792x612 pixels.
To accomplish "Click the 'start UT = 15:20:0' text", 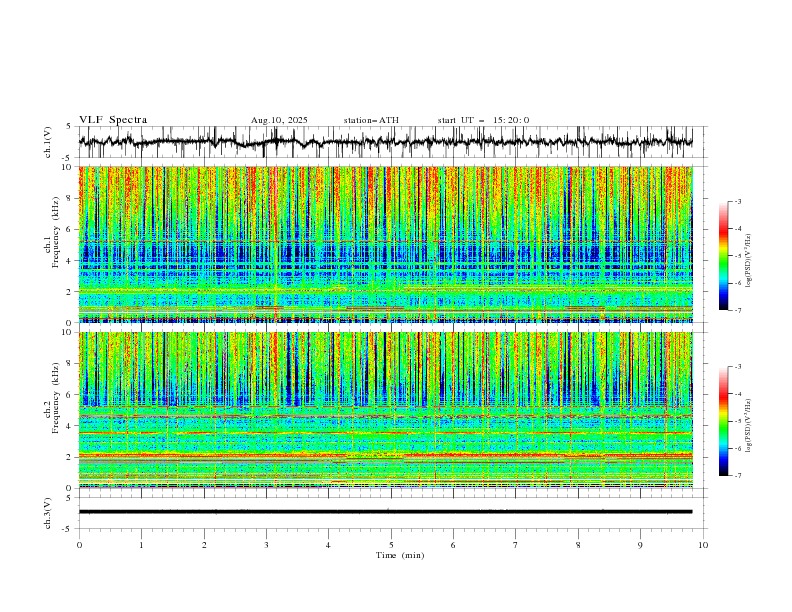I will click(483, 120).
